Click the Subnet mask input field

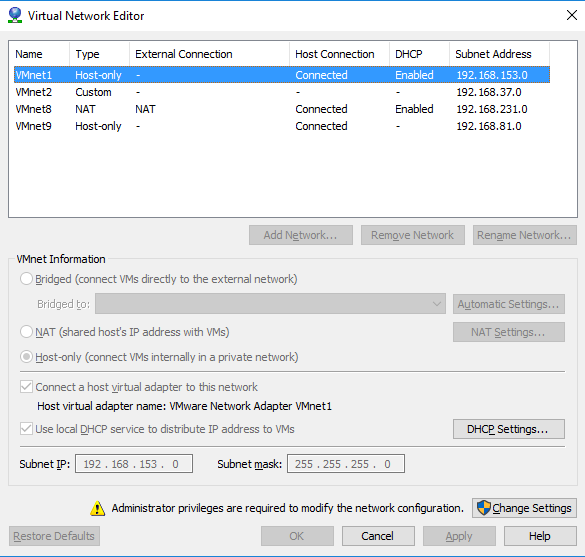tap(346, 464)
